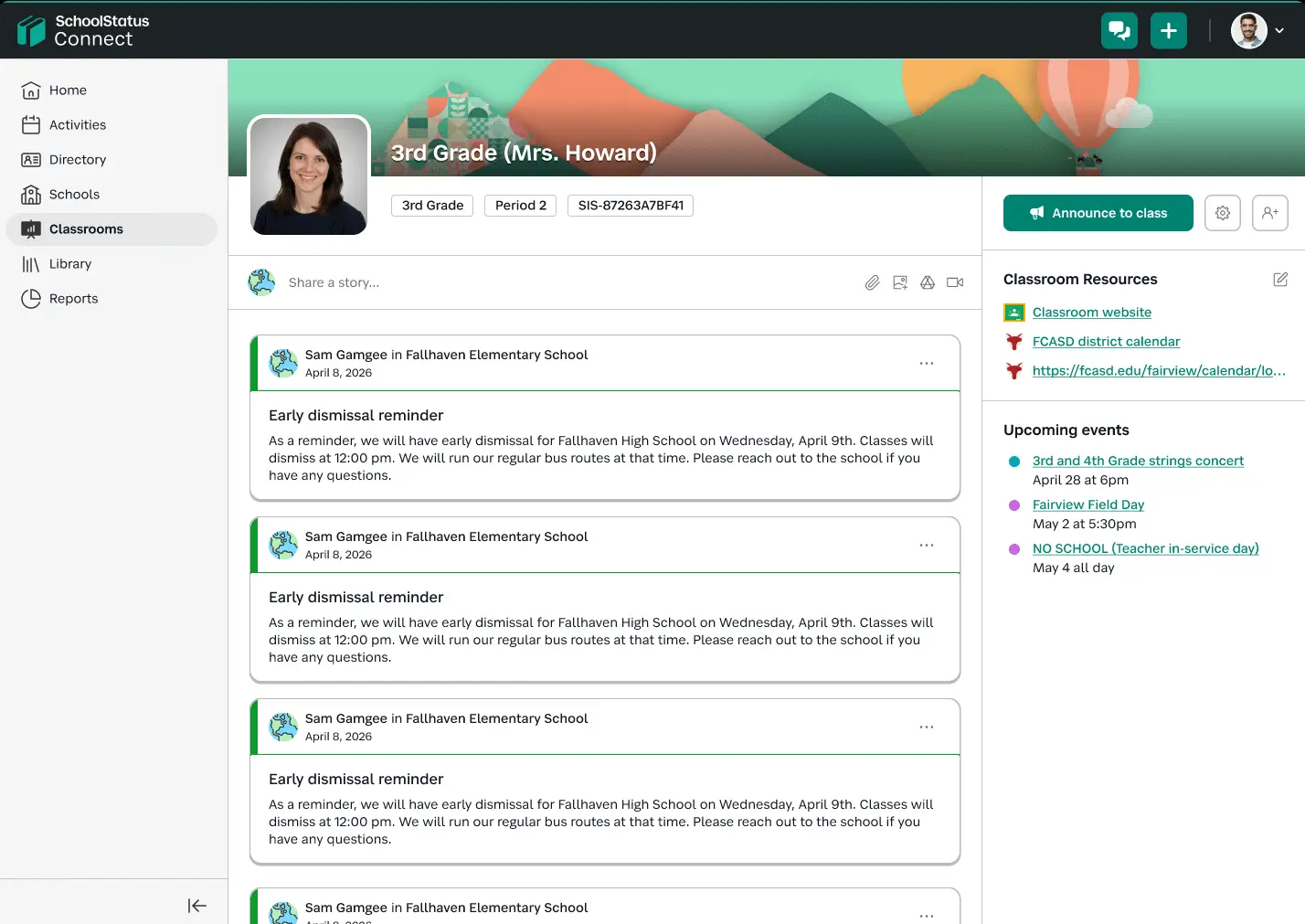
Task: Open 3rd and 4th Grade strings concert event
Action: [1138, 462]
